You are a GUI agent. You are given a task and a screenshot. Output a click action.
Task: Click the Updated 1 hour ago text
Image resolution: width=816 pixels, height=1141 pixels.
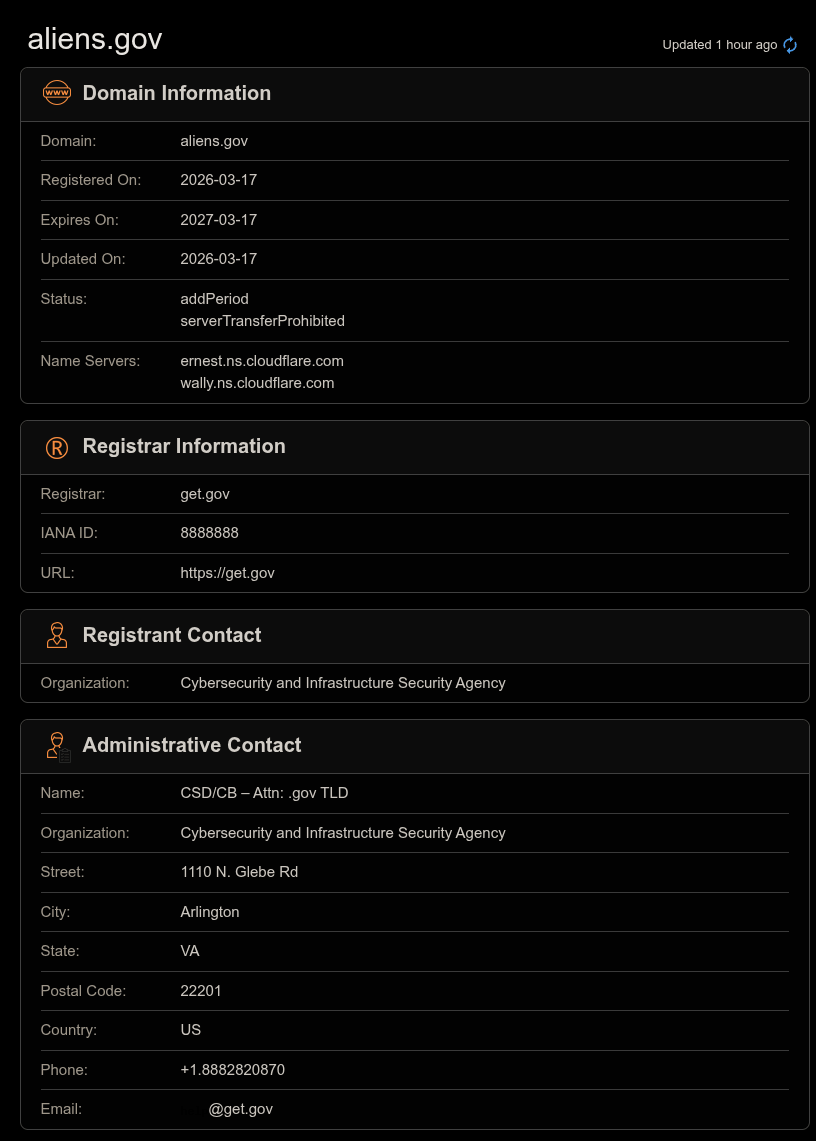point(719,45)
